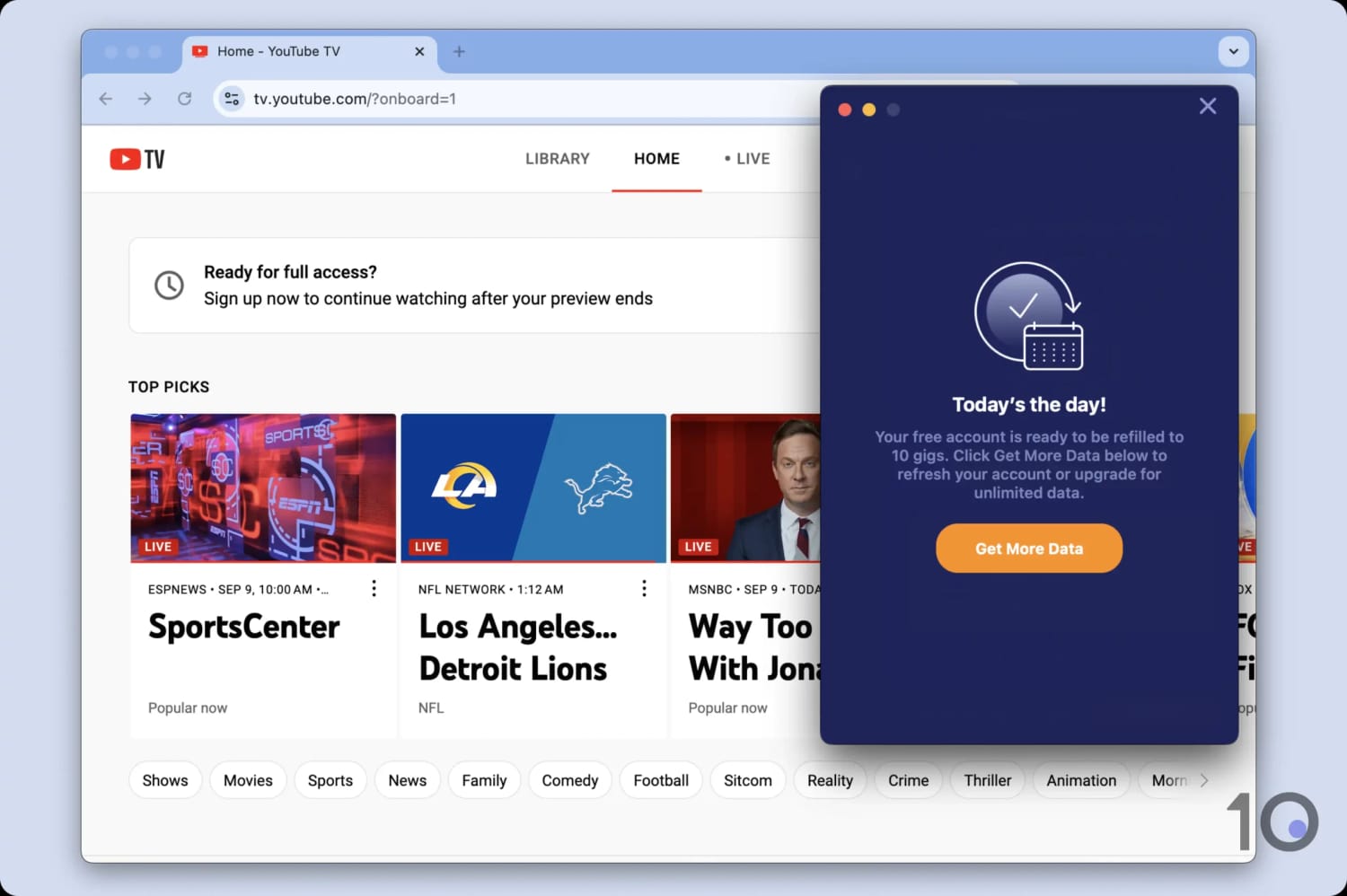1347x896 pixels.
Task: Click the calendar checkmark illustration in popup
Action: pyautogui.click(x=1028, y=316)
